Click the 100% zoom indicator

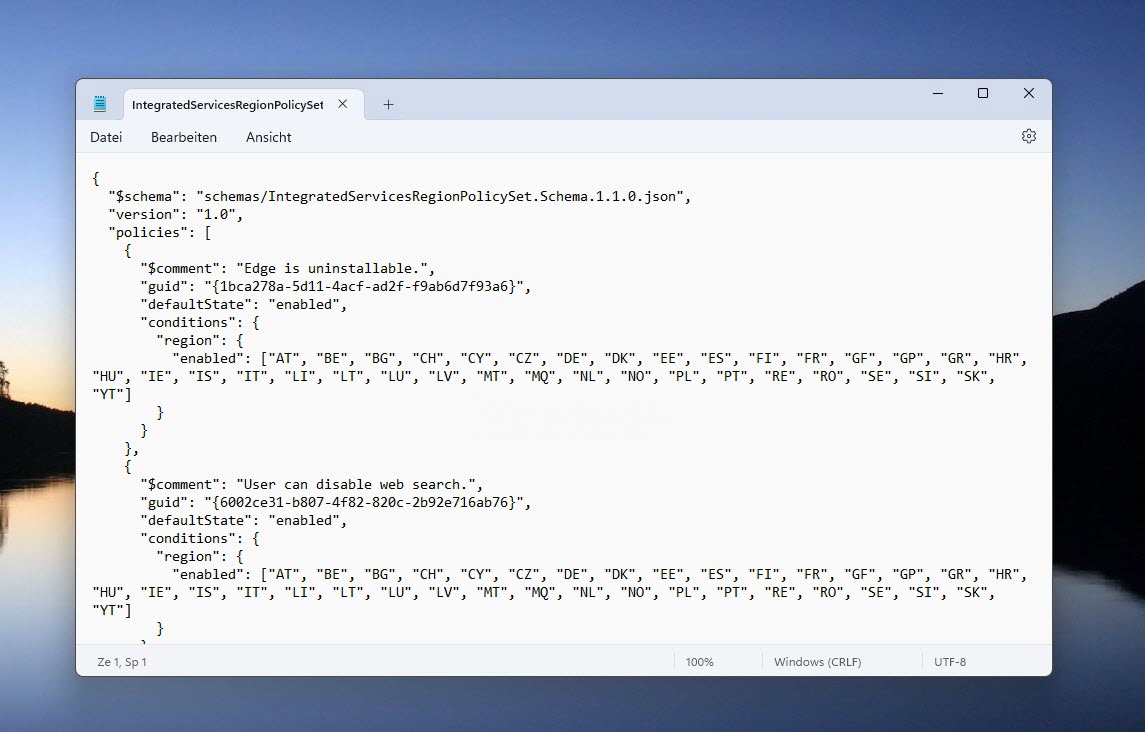tap(699, 662)
